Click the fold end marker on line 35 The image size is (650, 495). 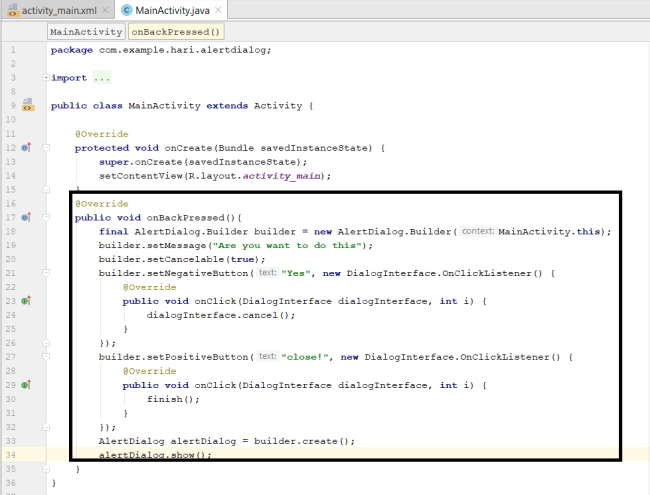coord(46,469)
